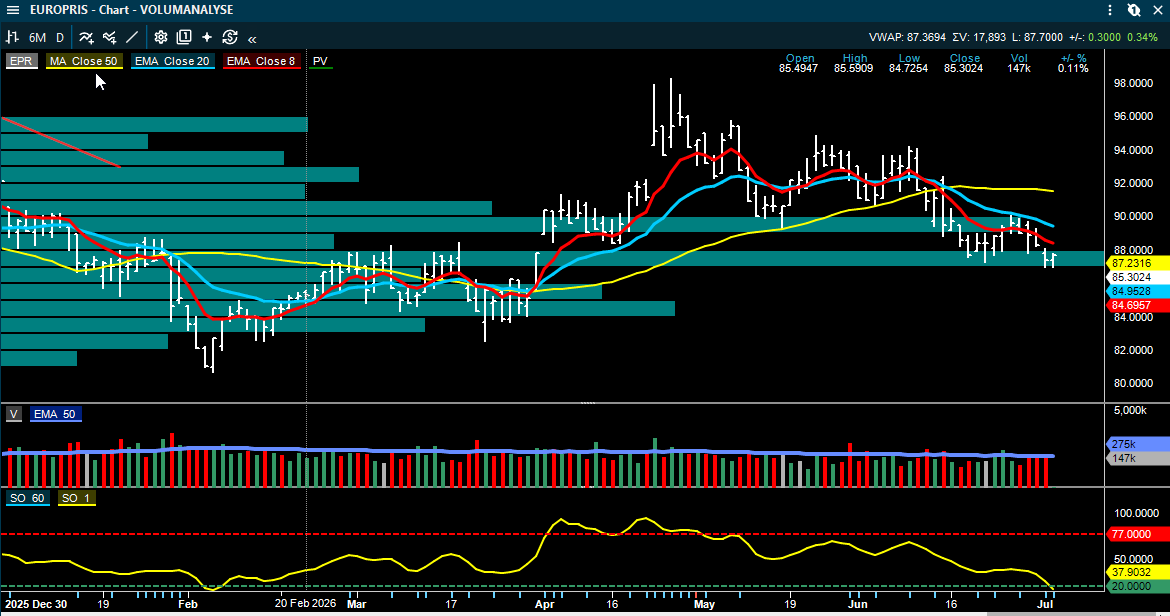
Task: Click the Open 85.4947 value
Action: point(798,69)
